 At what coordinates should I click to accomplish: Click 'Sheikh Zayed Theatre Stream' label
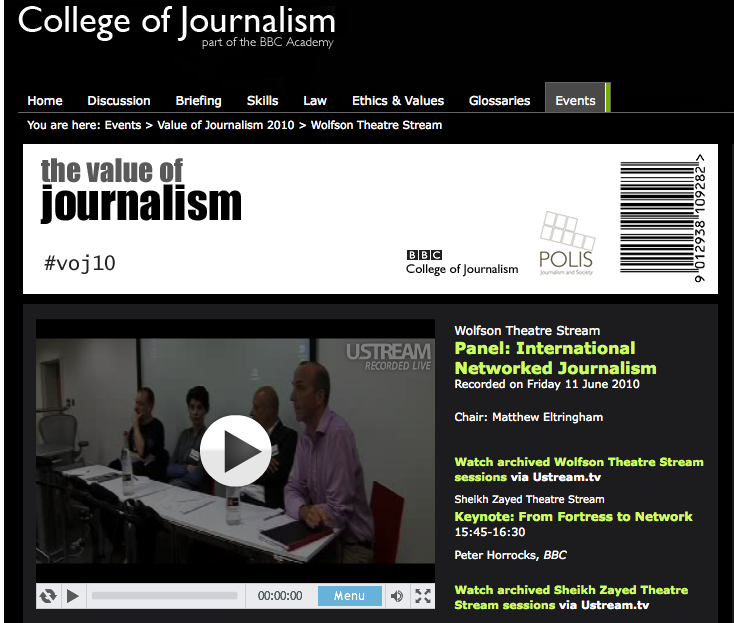(529, 499)
